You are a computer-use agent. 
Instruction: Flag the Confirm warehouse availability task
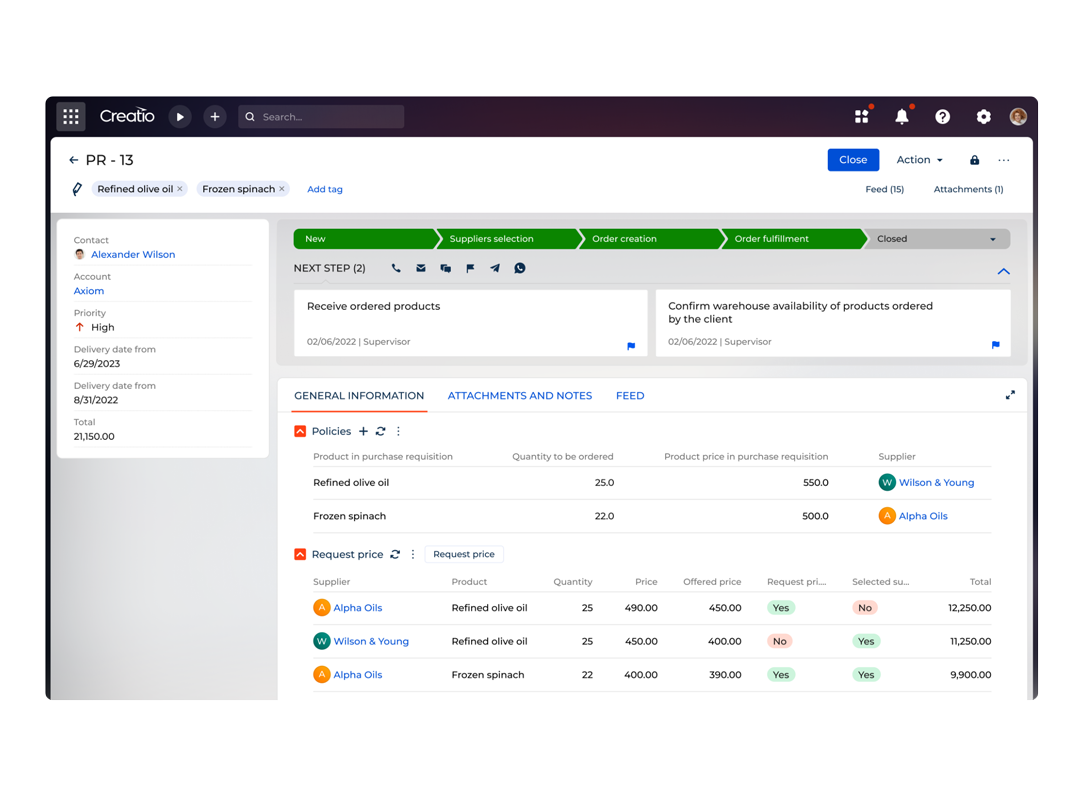coord(994,345)
